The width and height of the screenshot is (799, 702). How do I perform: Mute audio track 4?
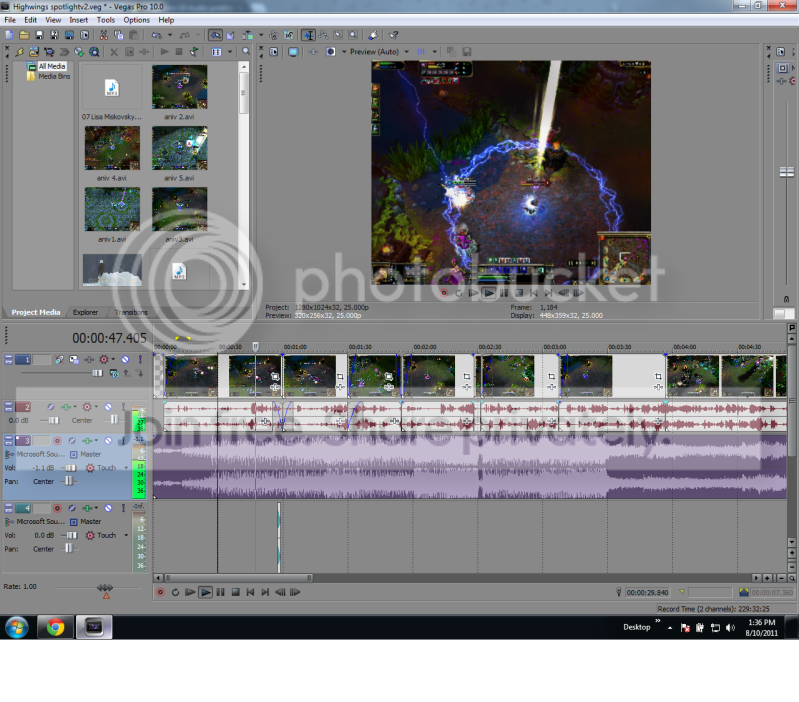click(x=108, y=508)
